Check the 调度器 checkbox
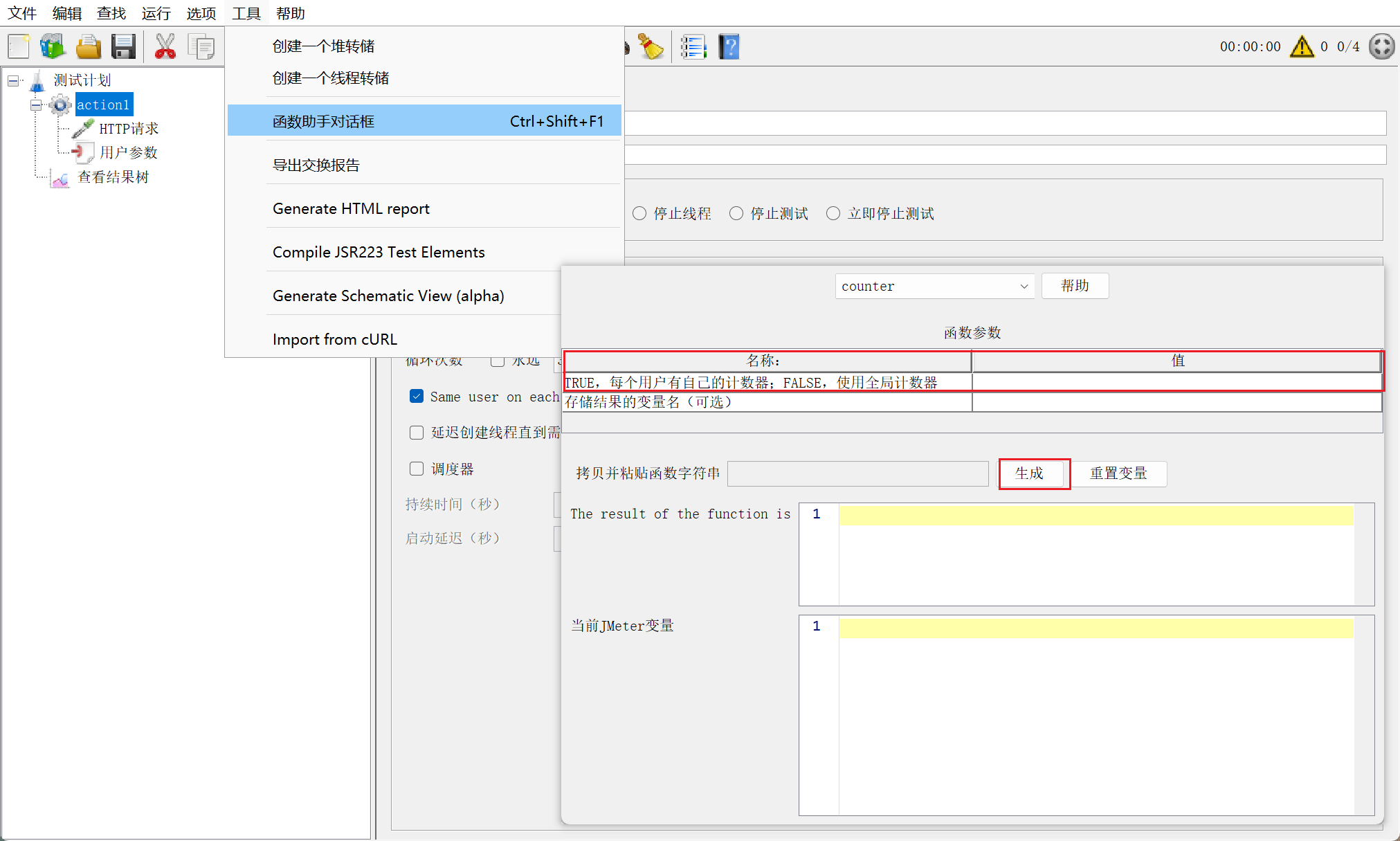This screenshot has width=1400, height=841. point(417,469)
